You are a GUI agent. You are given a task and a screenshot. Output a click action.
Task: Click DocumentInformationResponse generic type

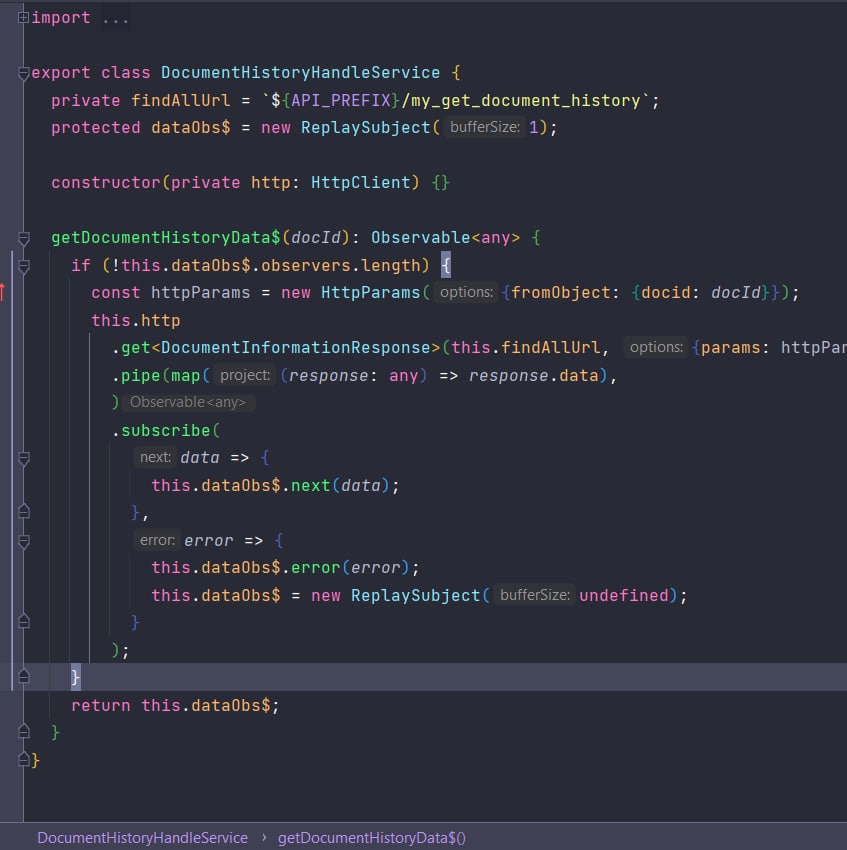point(296,347)
